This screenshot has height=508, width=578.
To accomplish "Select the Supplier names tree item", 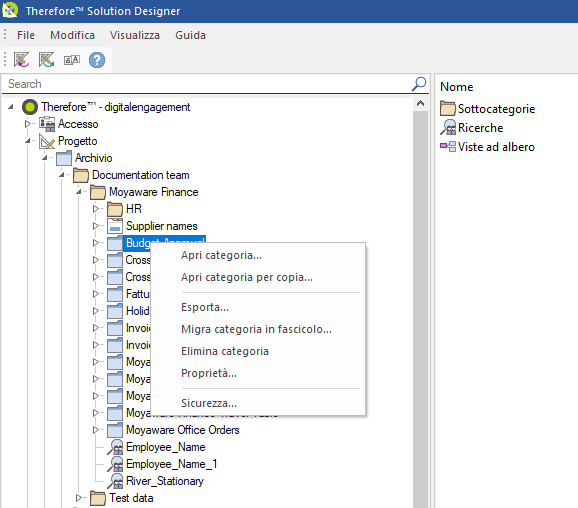I will (161, 226).
